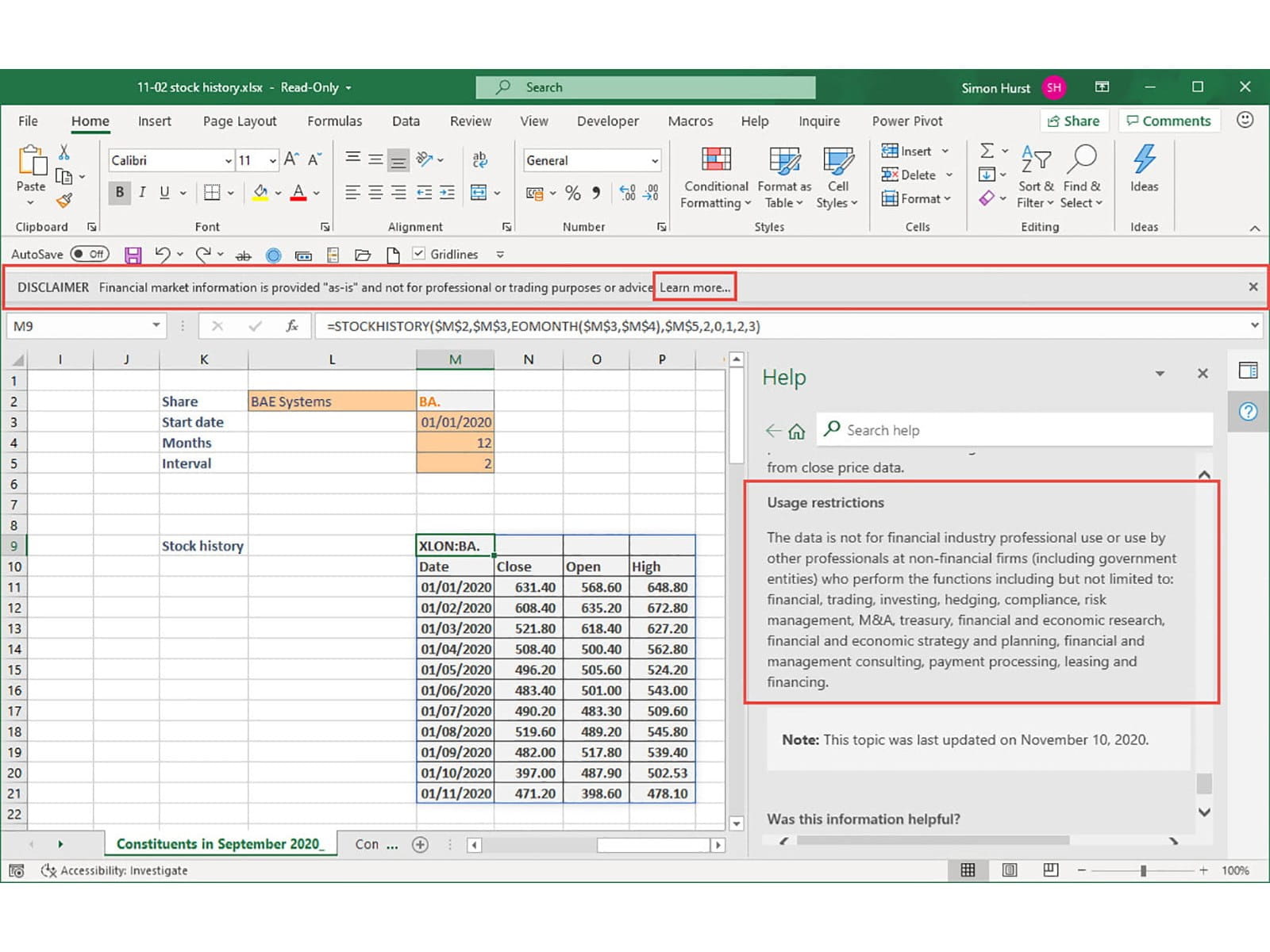
Task: Toggle the AutoSave switch
Action: point(89,255)
